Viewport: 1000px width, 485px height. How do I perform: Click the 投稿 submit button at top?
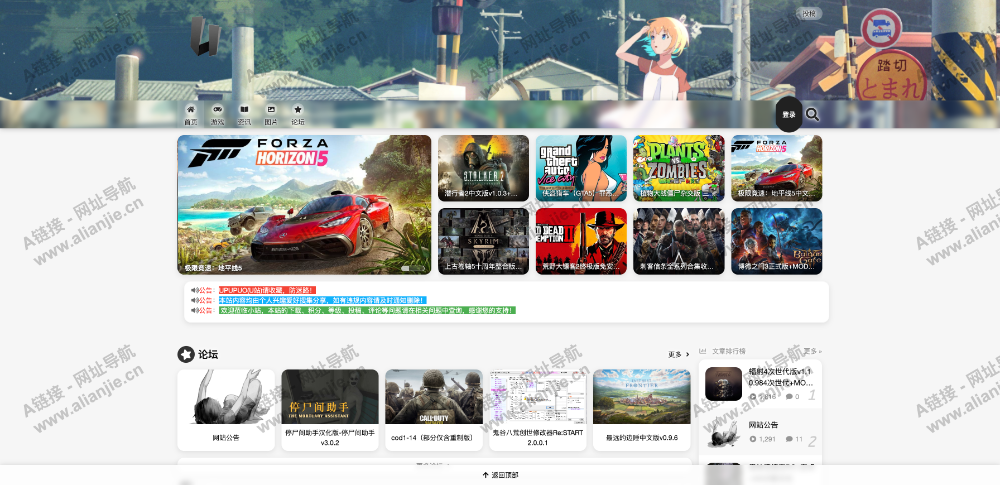point(809,13)
